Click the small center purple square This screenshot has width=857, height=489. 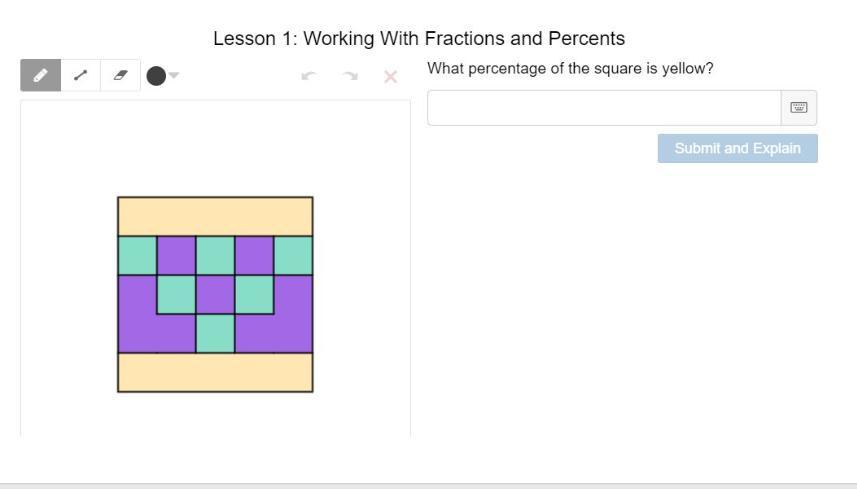(215, 295)
